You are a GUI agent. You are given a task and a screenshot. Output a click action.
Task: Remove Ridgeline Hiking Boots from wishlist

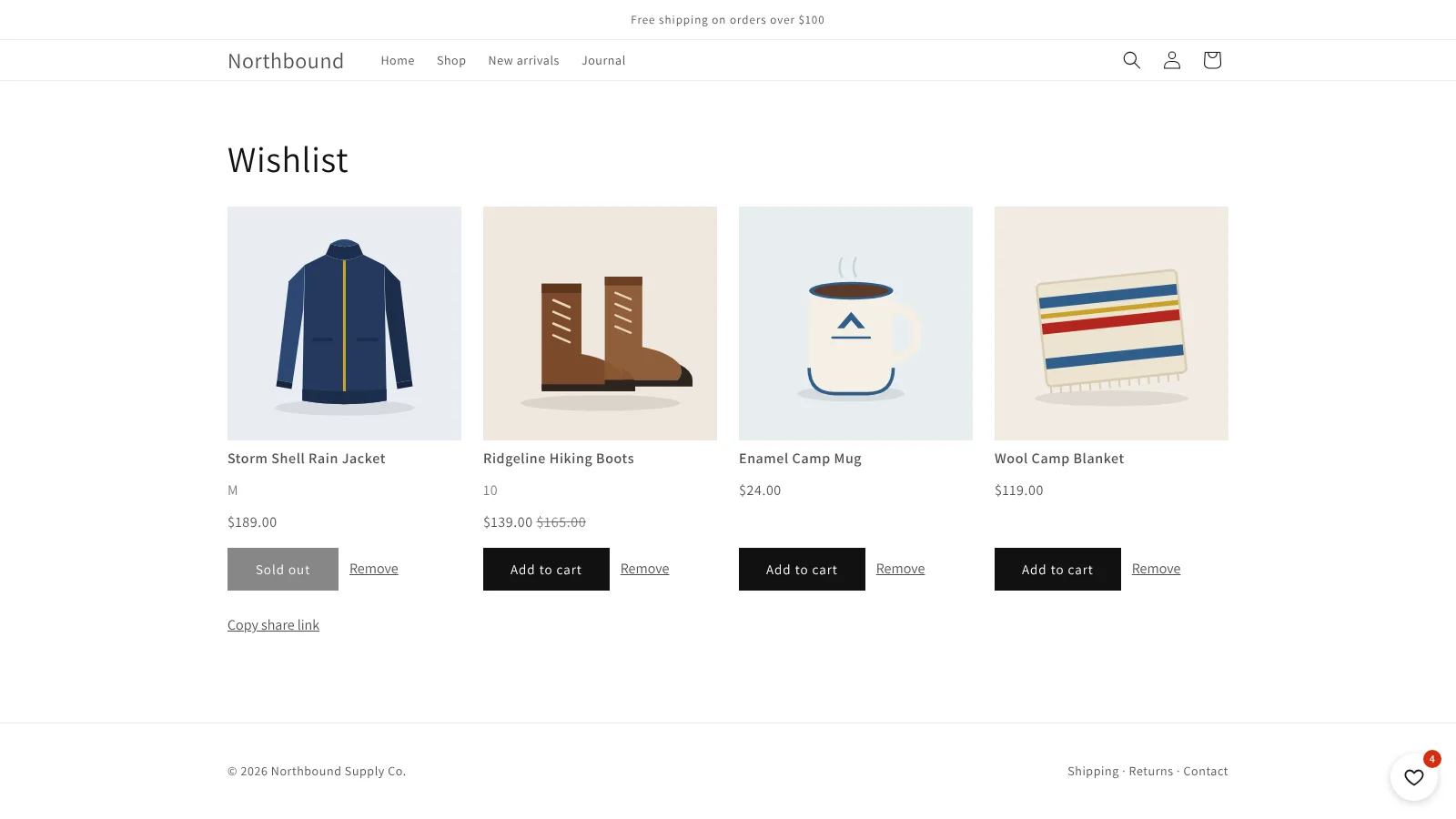pyautogui.click(x=645, y=569)
